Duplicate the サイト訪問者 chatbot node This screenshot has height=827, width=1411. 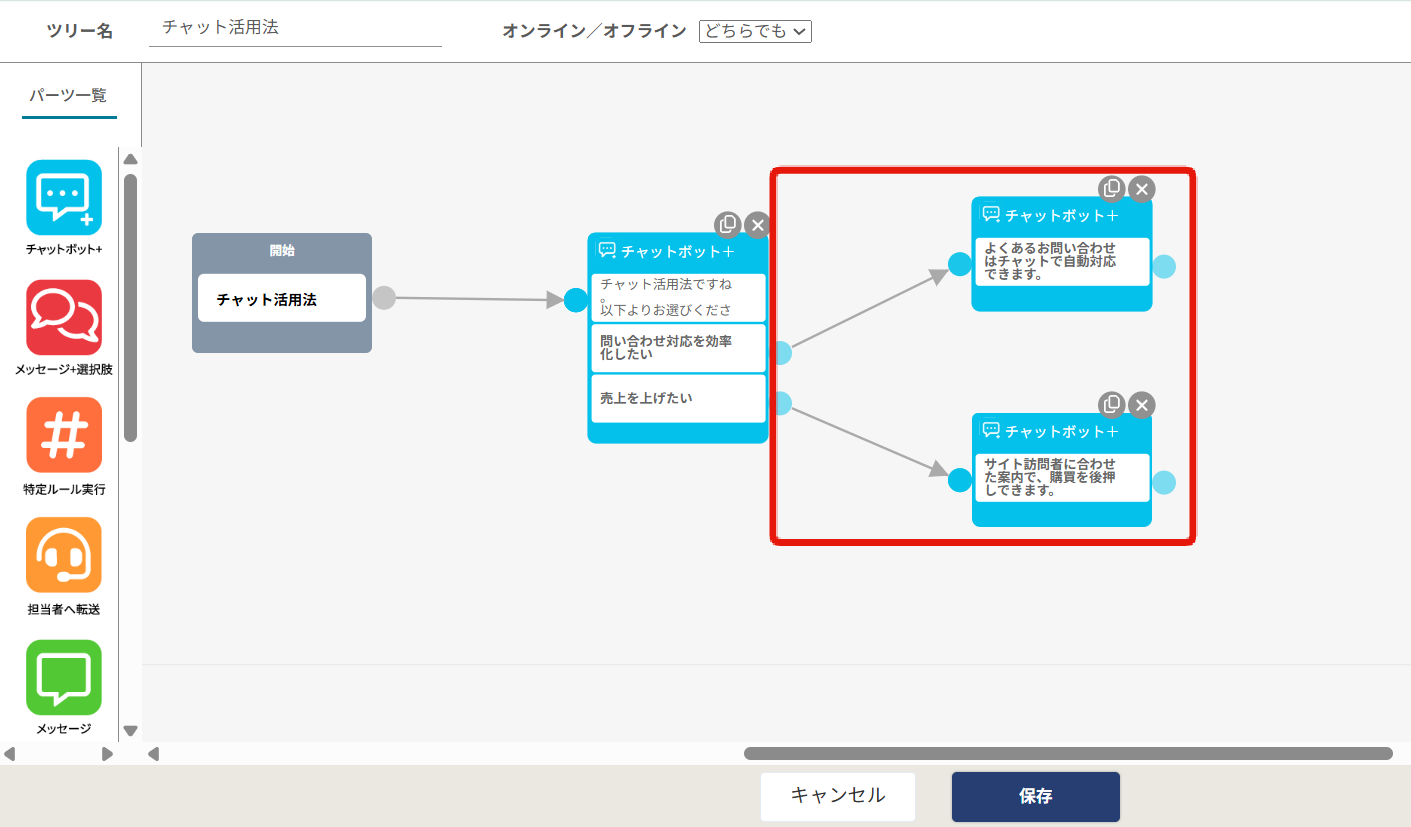point(1112,405)
